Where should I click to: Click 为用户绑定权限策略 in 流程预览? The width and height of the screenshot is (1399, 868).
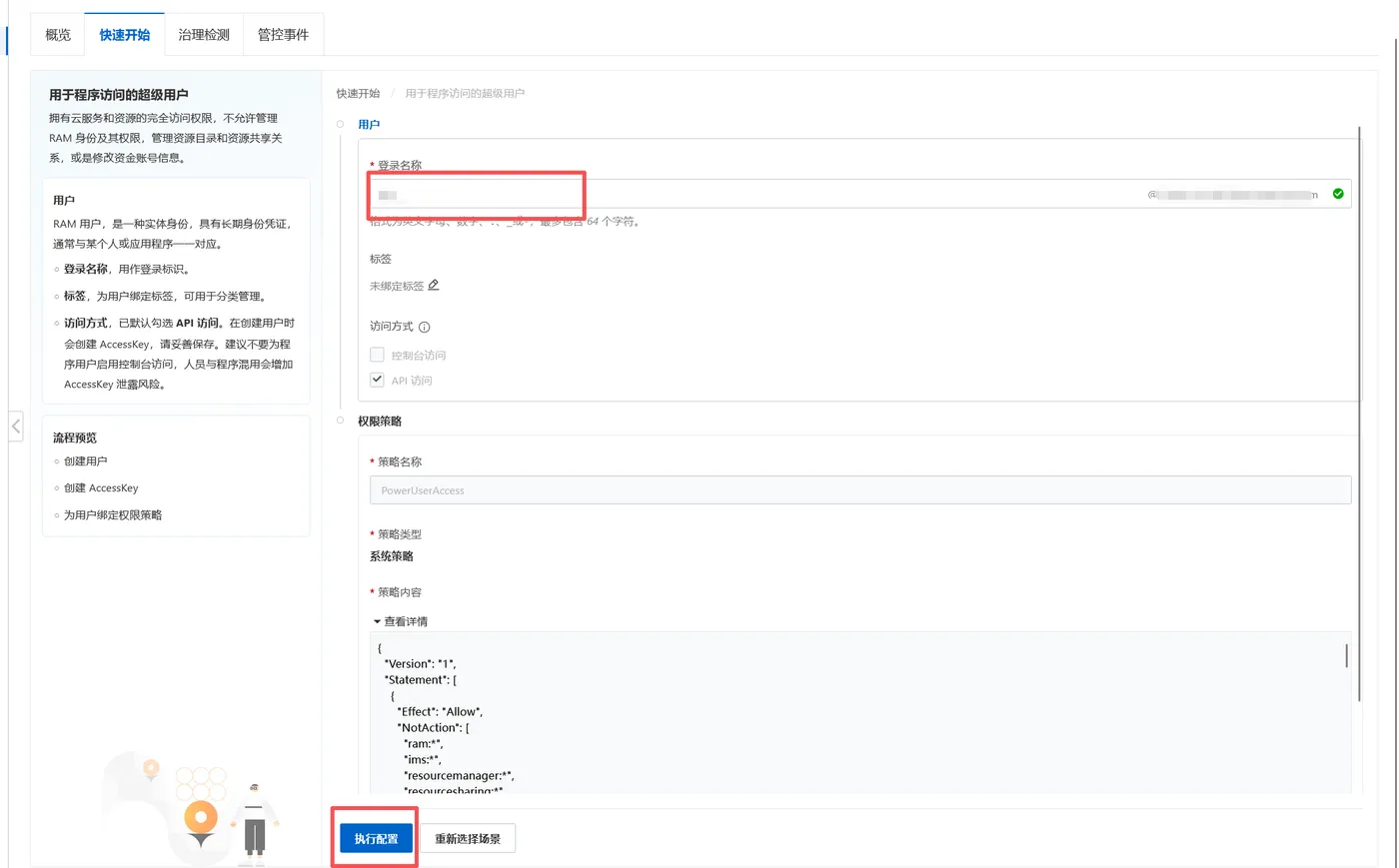pyautogui.click(x=113, y=515)
